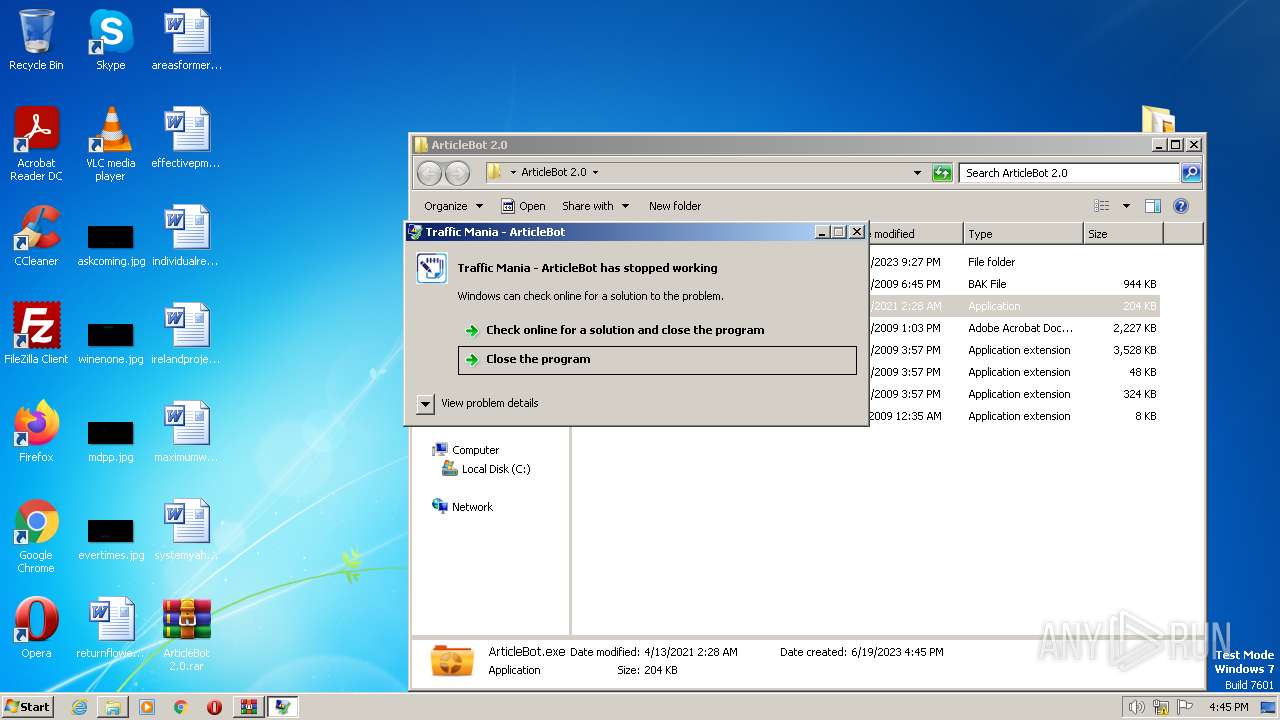Image resolution: width=1280 pixels, height=720 pixels.
Task: Click the Search ArticleBot 2.0 field
Action: pos(1069,173)
